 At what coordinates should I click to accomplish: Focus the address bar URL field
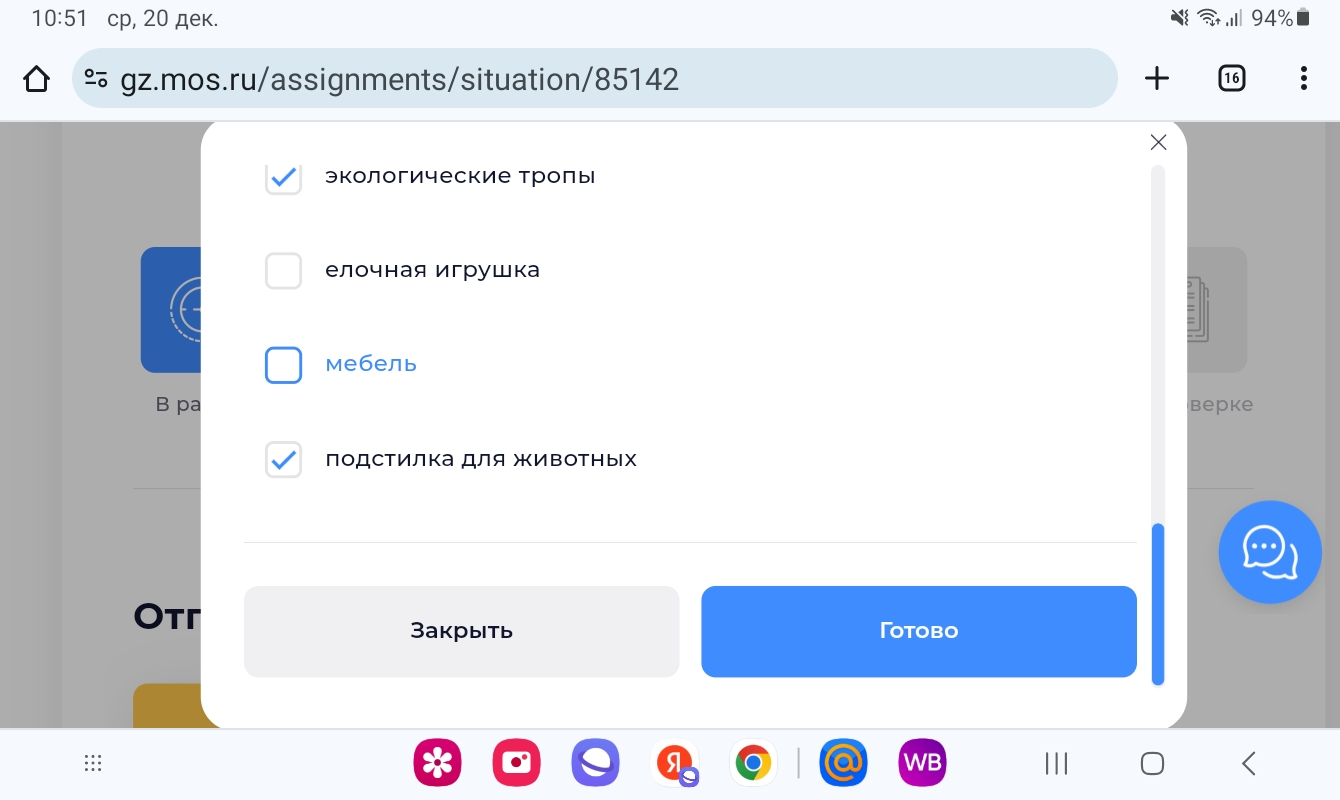tap(595, 79)
